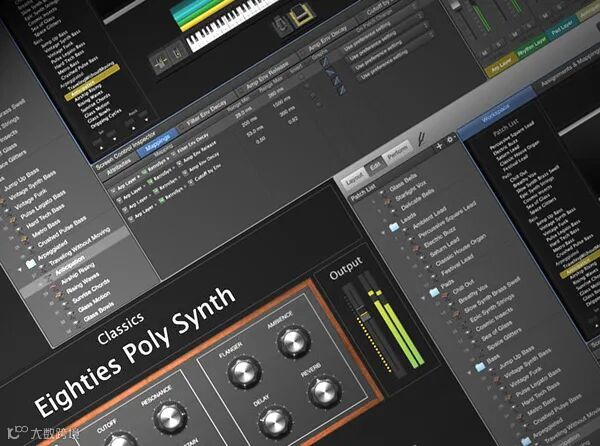This screenshot has width=600, height=446.
Task: Click the green Output level meter
Action: tap(398, 330)
